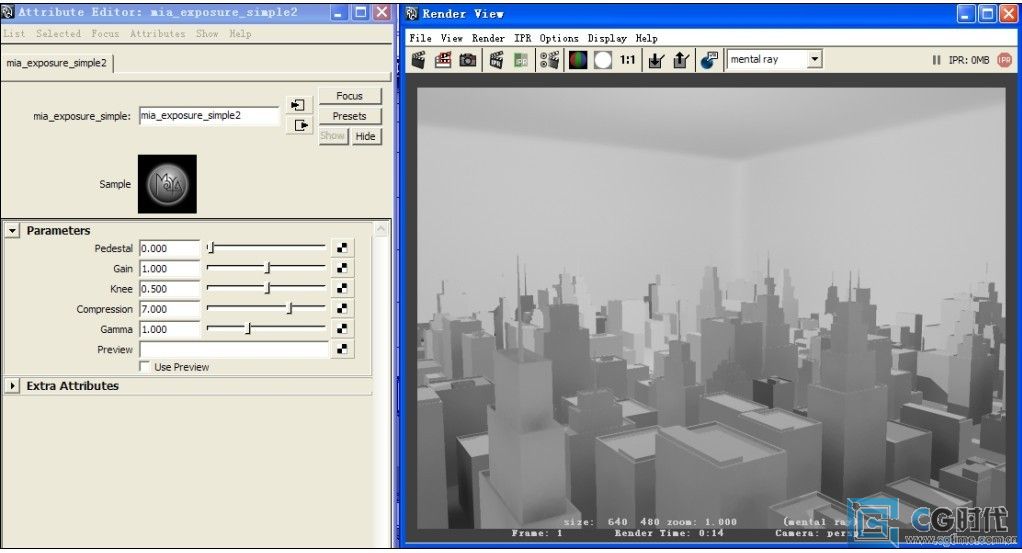Click the Compression slider handle
1022x553 pixels.
click(x=289, y=309)
